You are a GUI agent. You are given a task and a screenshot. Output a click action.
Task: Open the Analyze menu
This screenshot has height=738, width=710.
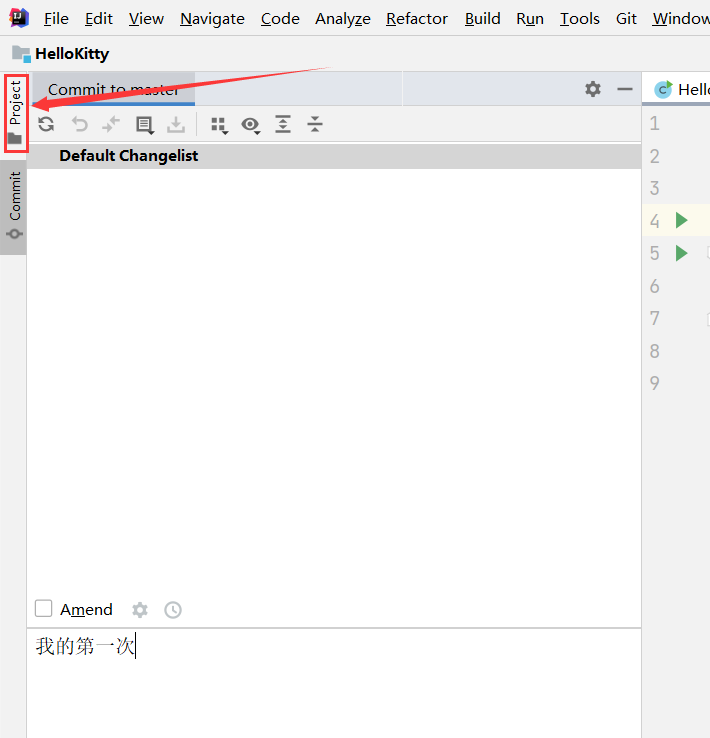click(343, 19)
